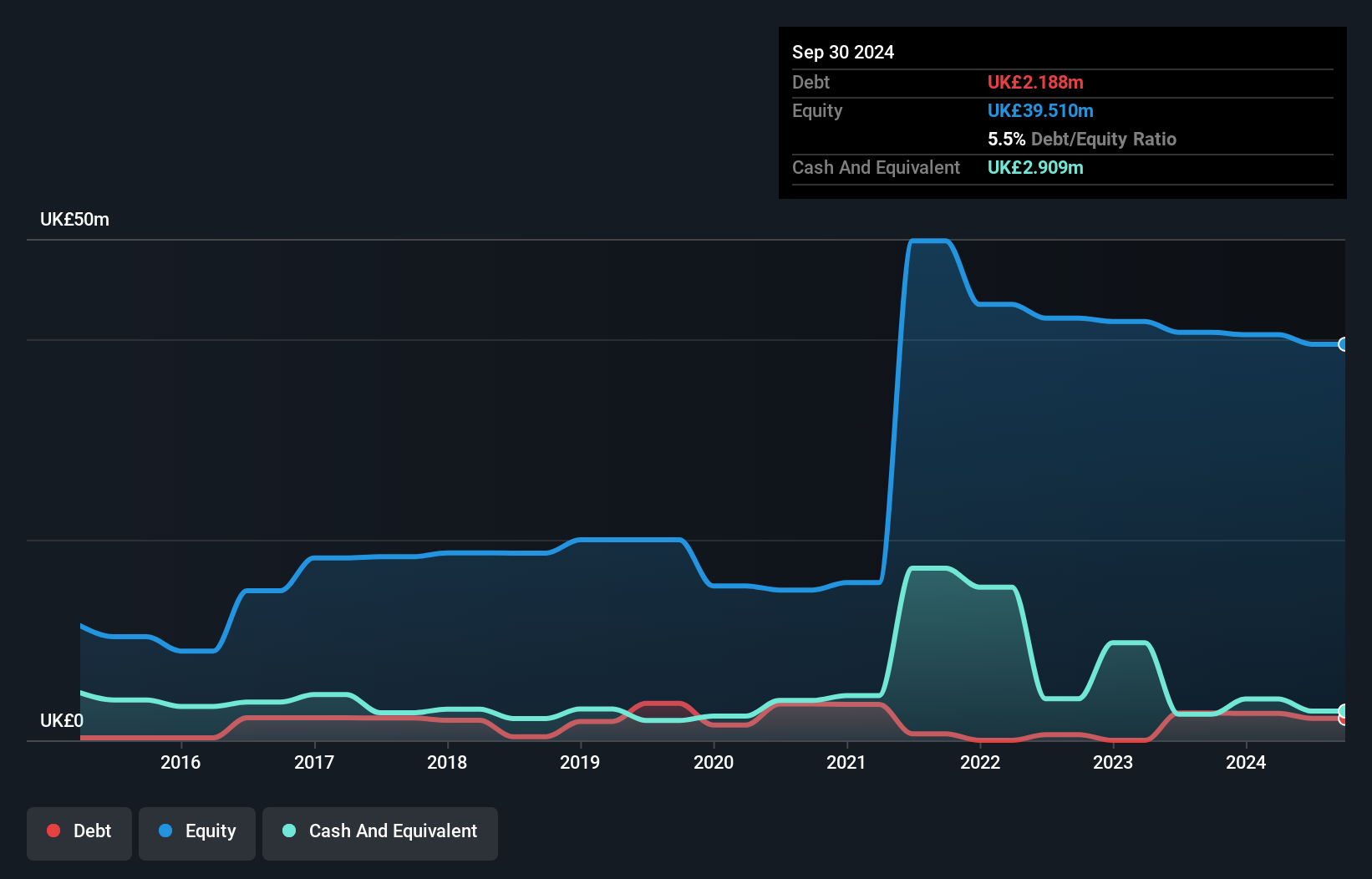
Task: Toggle the Equity series legend button
Action: [x=196, y=833]
